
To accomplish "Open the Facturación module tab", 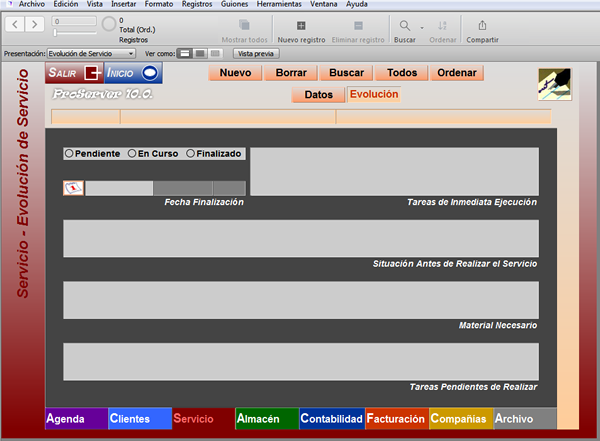I will pyautogui.click(x=396, y=418).
